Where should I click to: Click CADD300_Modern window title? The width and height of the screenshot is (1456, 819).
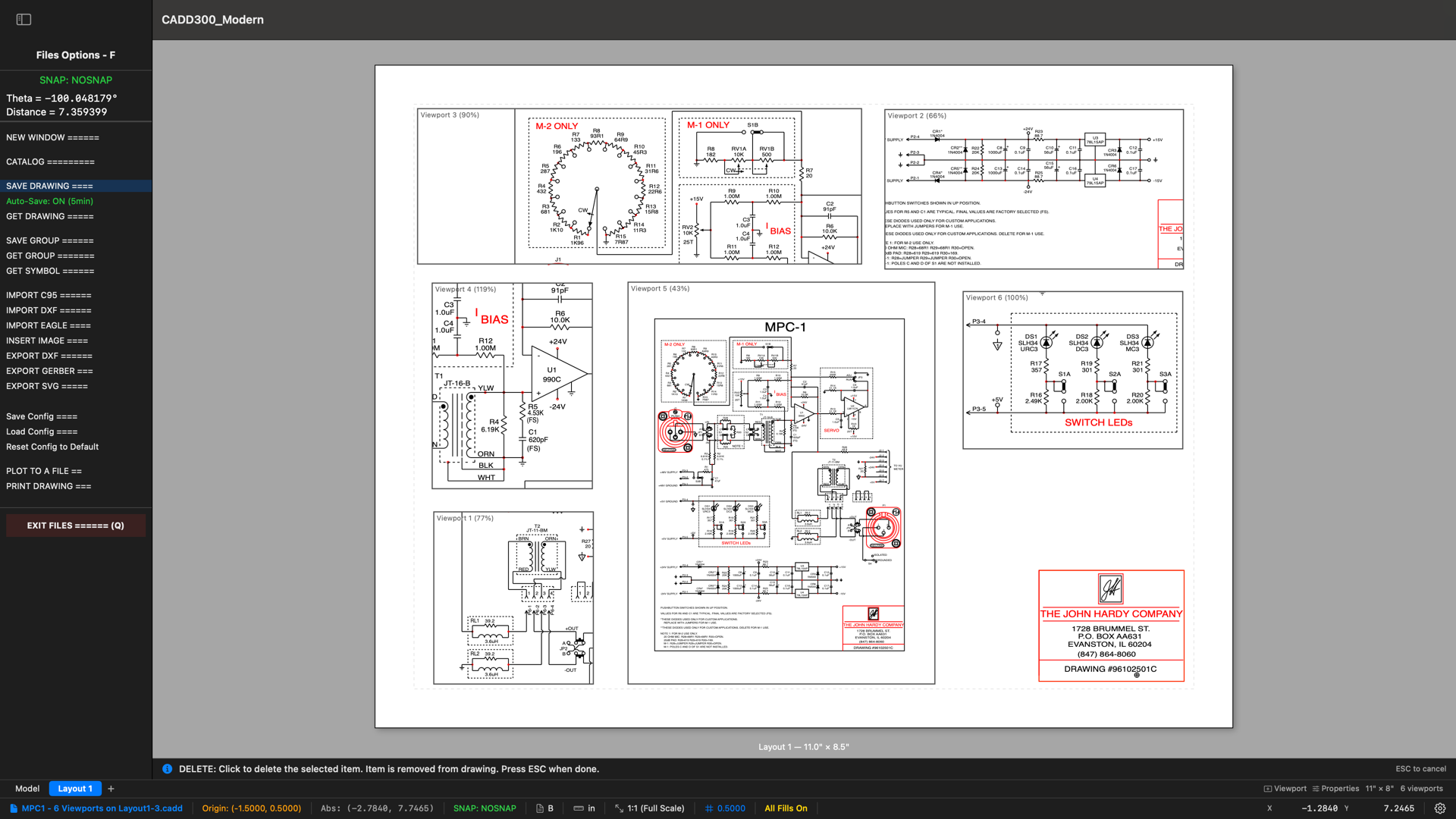click(212, 20)
